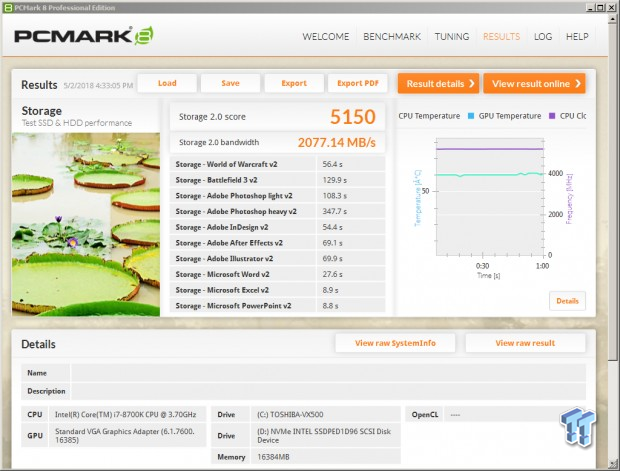The image size is (620, 471).
Task: Click the Export PDF button
Action: tap(358, 83)
